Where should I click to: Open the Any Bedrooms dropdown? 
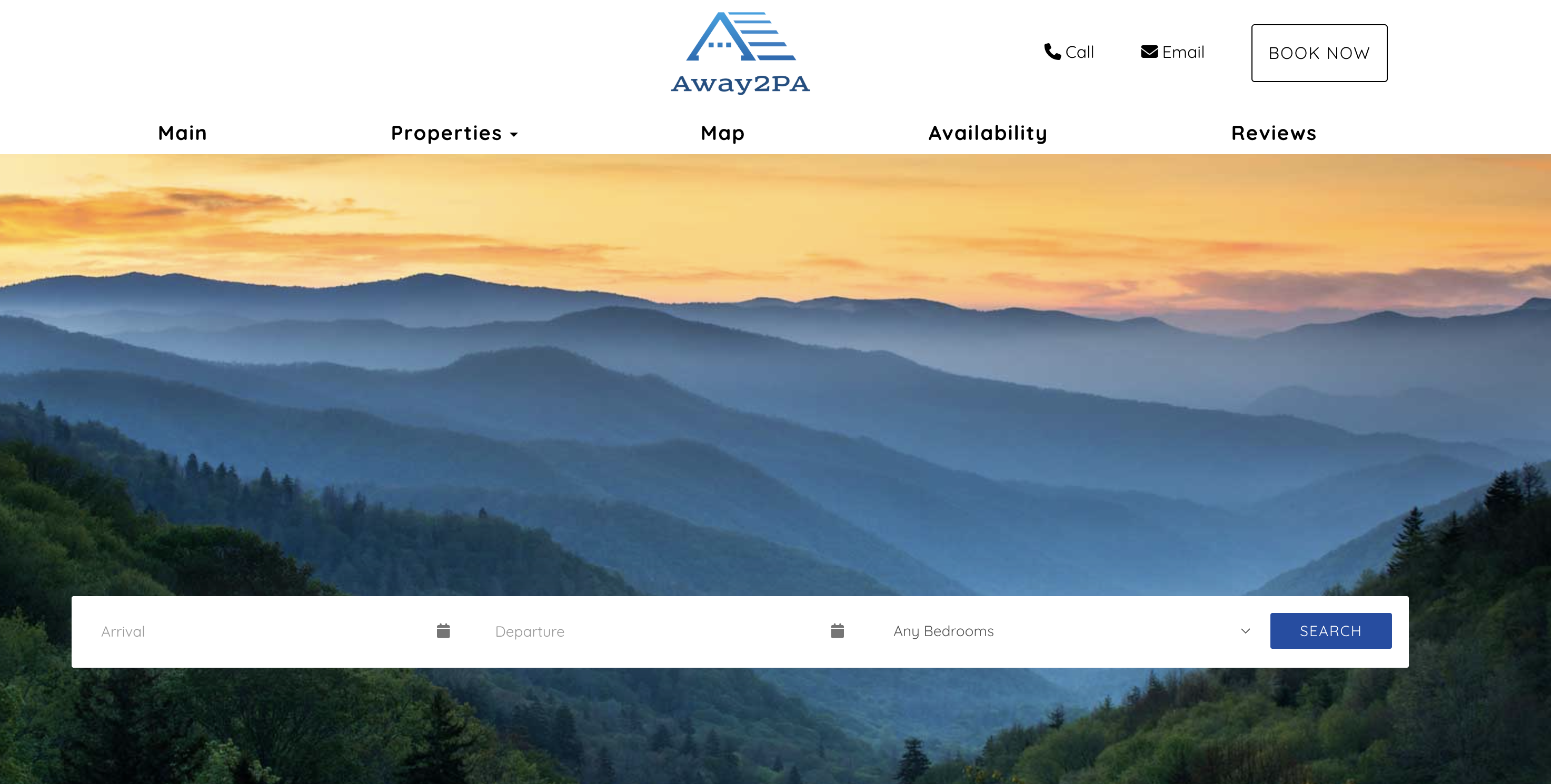pyautogui.click(x=1071, y=631)
